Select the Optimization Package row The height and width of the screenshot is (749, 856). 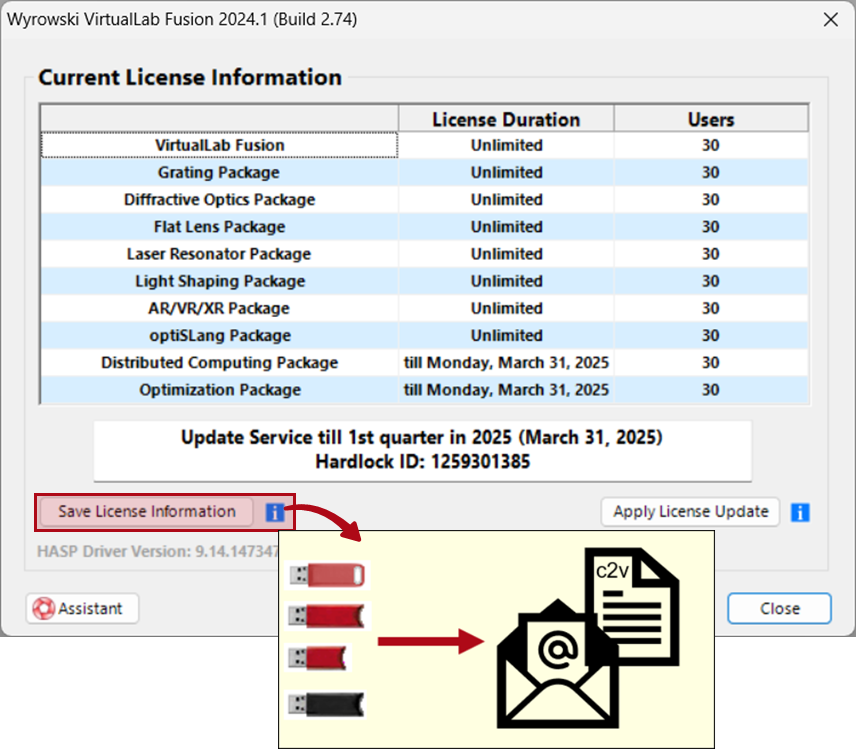(425, 390)
